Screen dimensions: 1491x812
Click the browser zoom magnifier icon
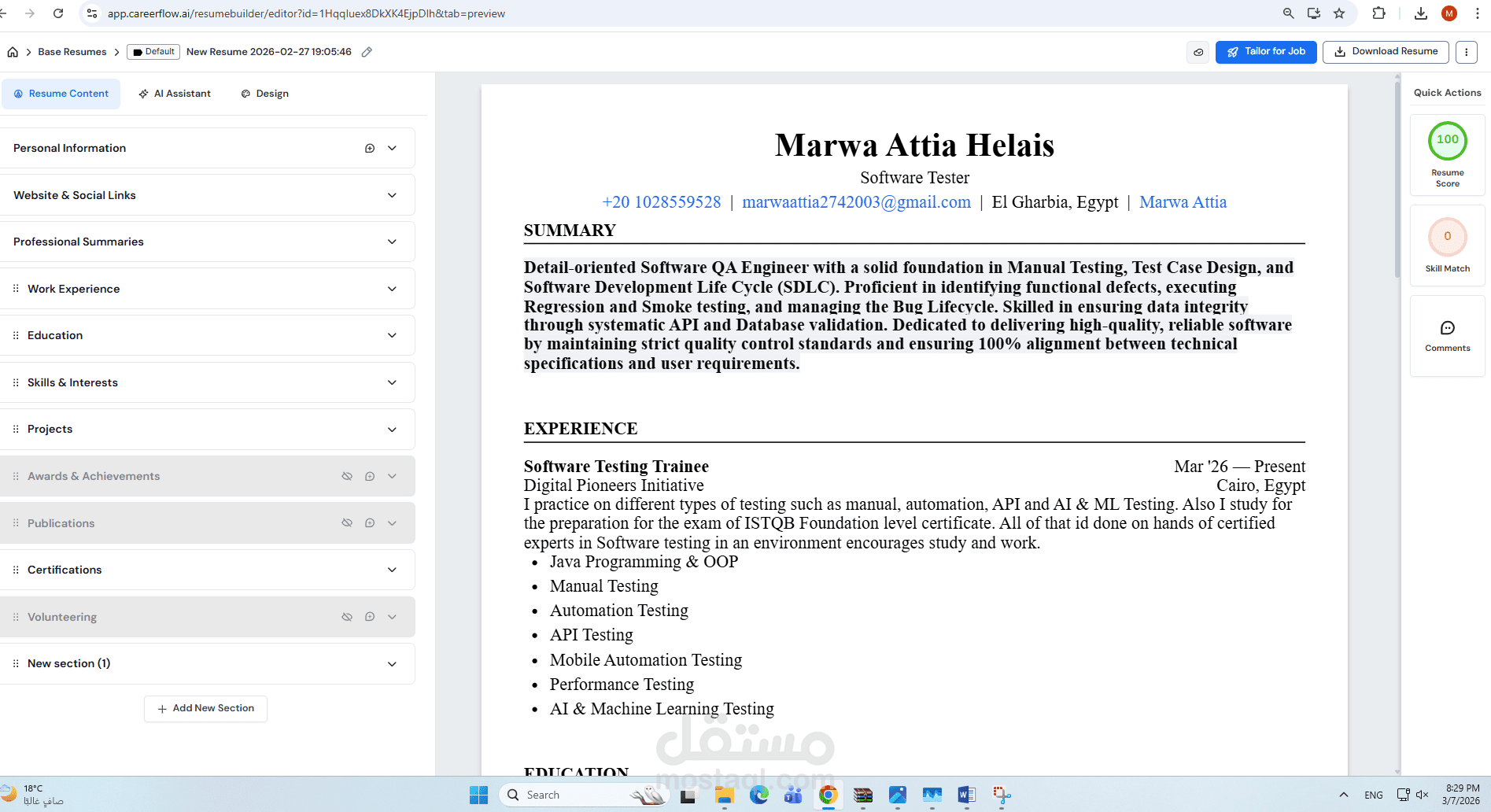(1288, 13)
